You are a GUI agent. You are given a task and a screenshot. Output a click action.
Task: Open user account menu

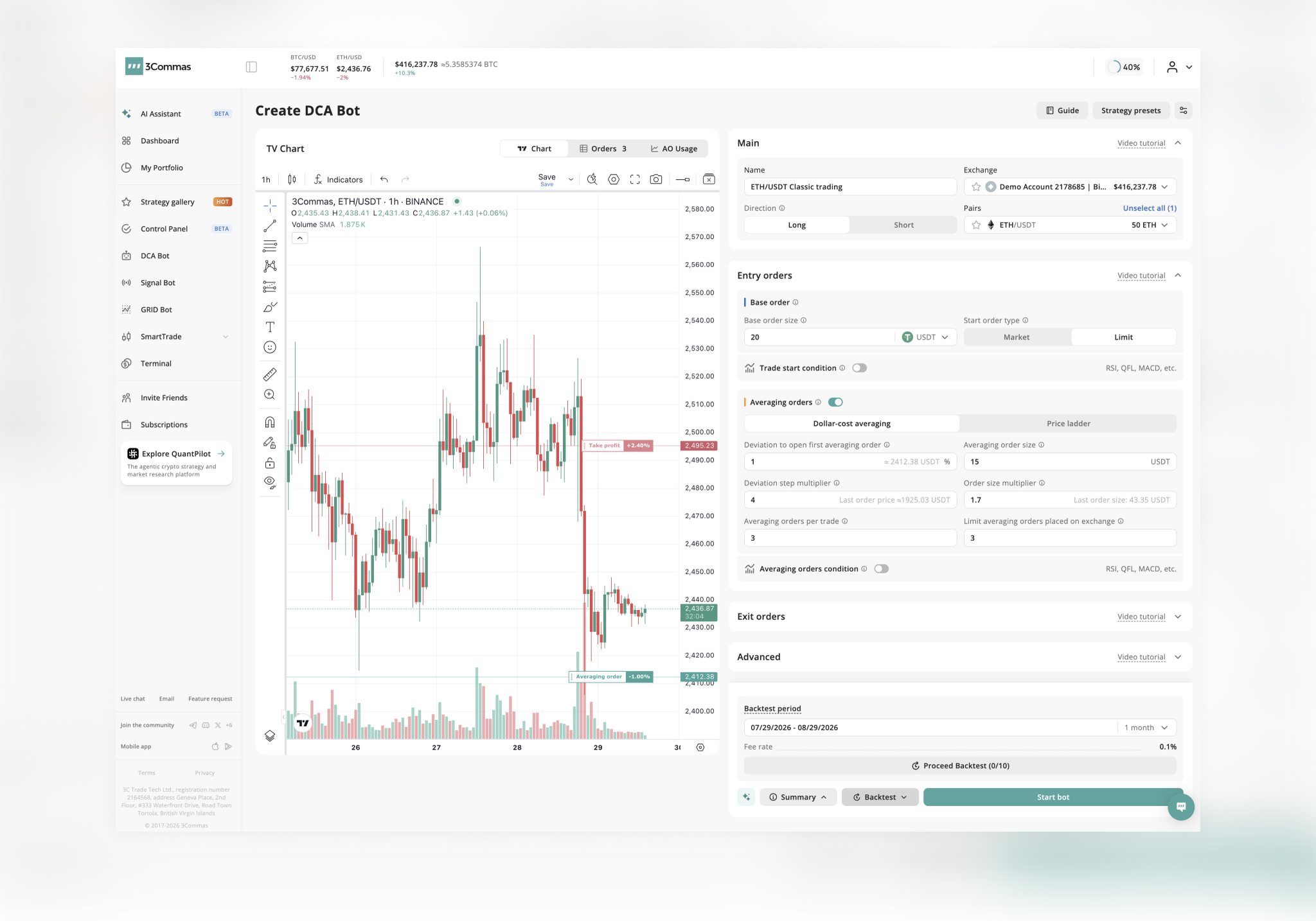point(1179,67)
